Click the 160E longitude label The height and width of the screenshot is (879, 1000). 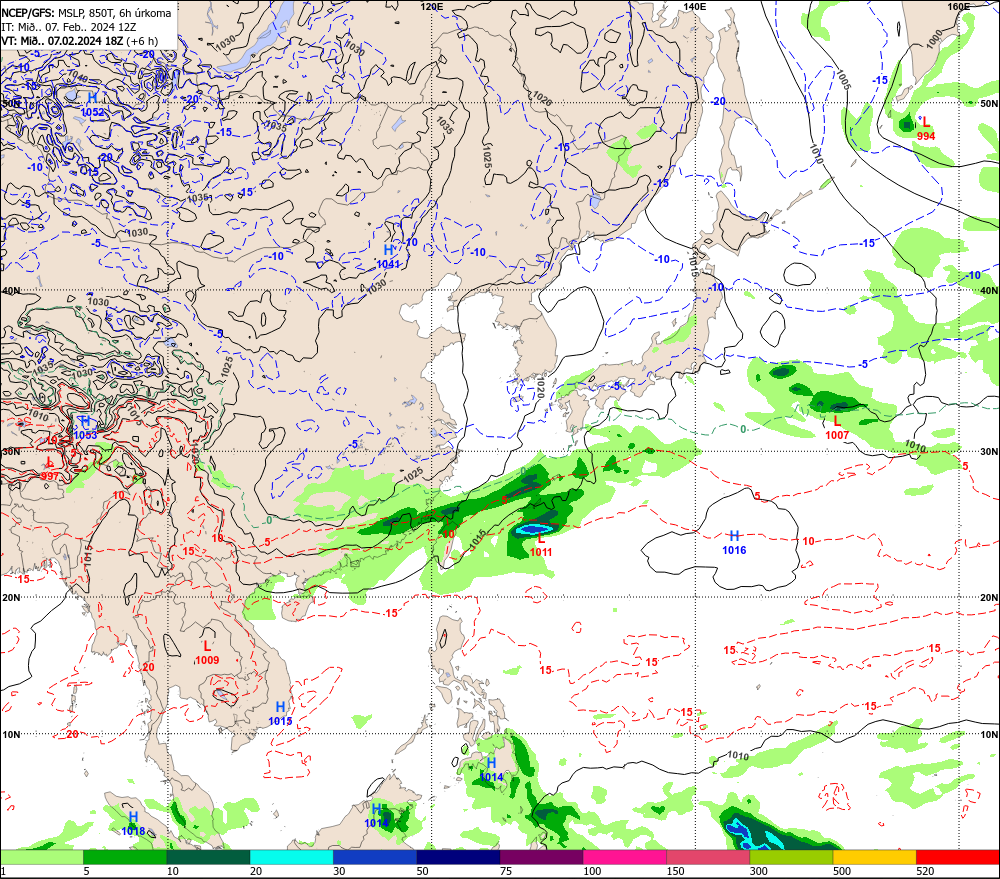(x=959, y=6)
